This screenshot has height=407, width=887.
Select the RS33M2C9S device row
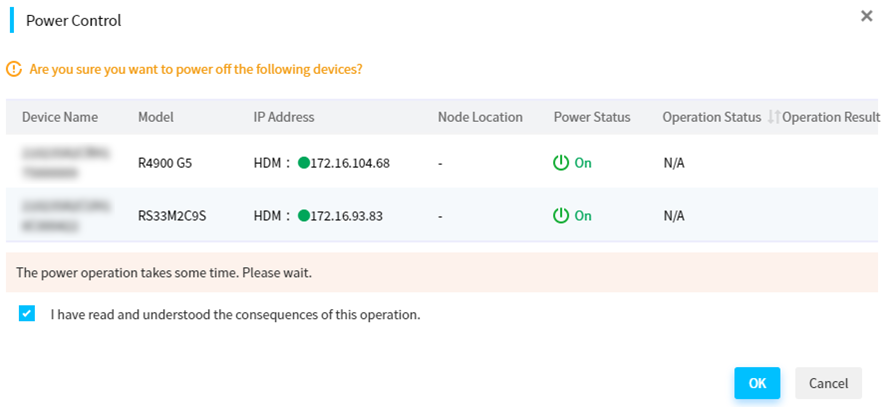(442, 216)
